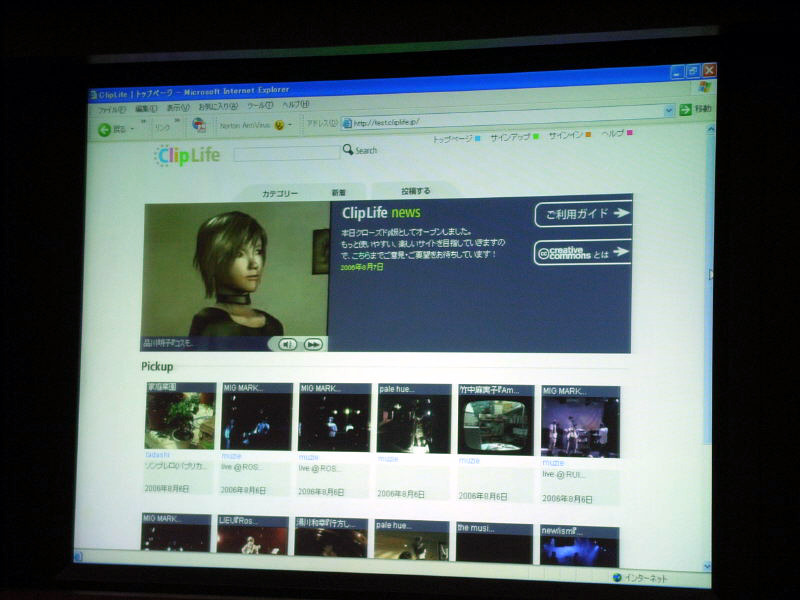This screenshot has height=600, width=800.
Task: Click the ClipLife logo
Action: (186, 155)
